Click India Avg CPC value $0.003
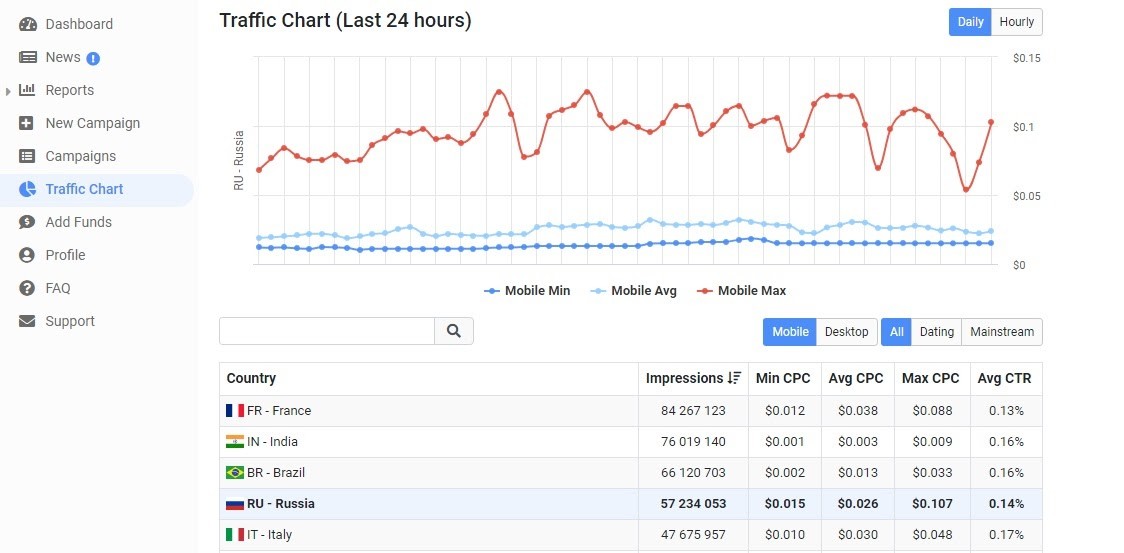Screen dimensions: 1124x553 point(857,442)
